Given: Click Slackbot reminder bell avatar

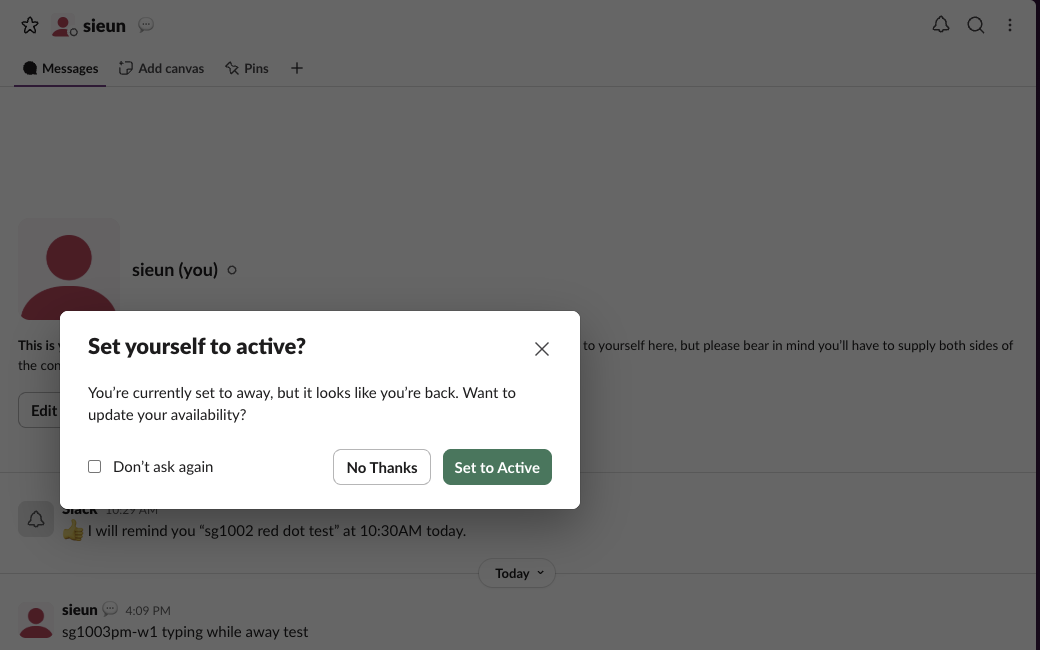Looking at the screenshot, I should click(x=36, y=519).
